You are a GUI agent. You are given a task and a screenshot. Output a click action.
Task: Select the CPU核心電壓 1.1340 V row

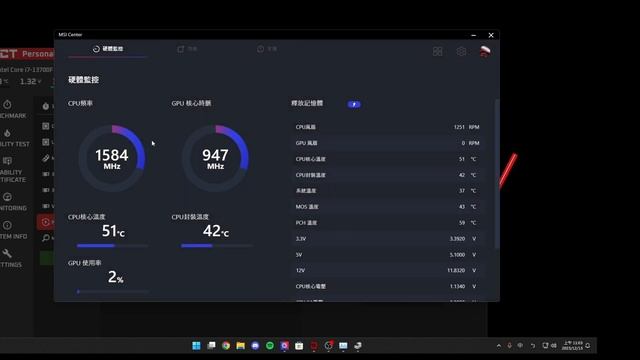click(x=387, y=286)
